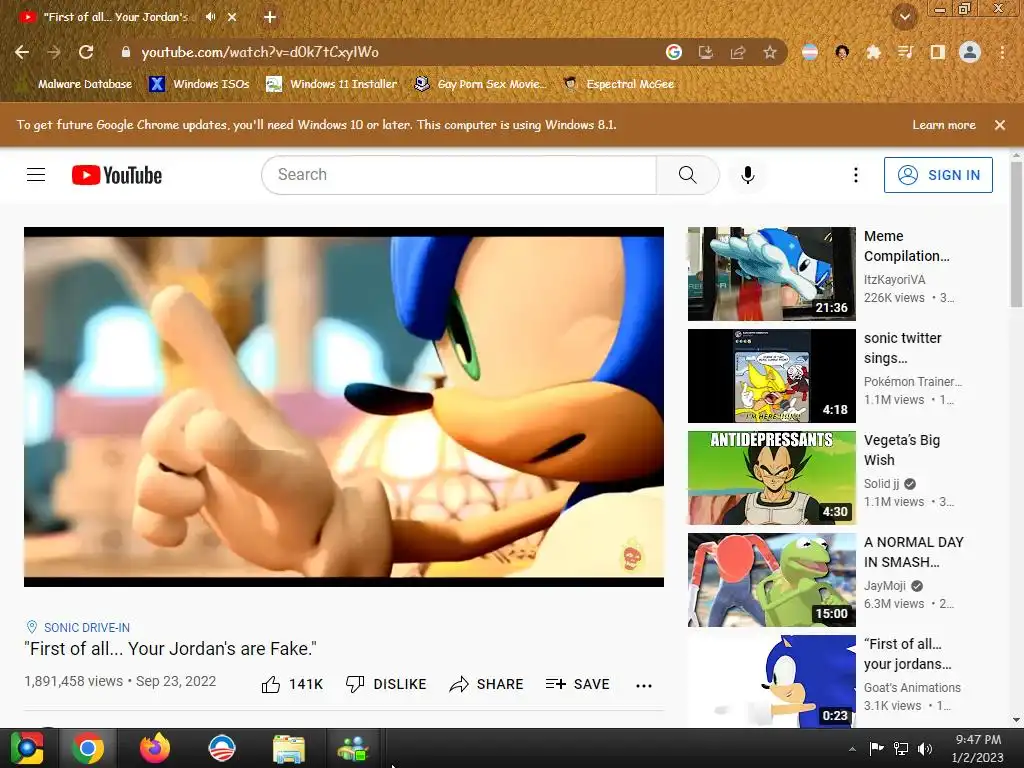Image resolution: width=1024 pixels, height=768 pixels.
Task: Click the install app icon in address bar
Action: pos(706,52)
